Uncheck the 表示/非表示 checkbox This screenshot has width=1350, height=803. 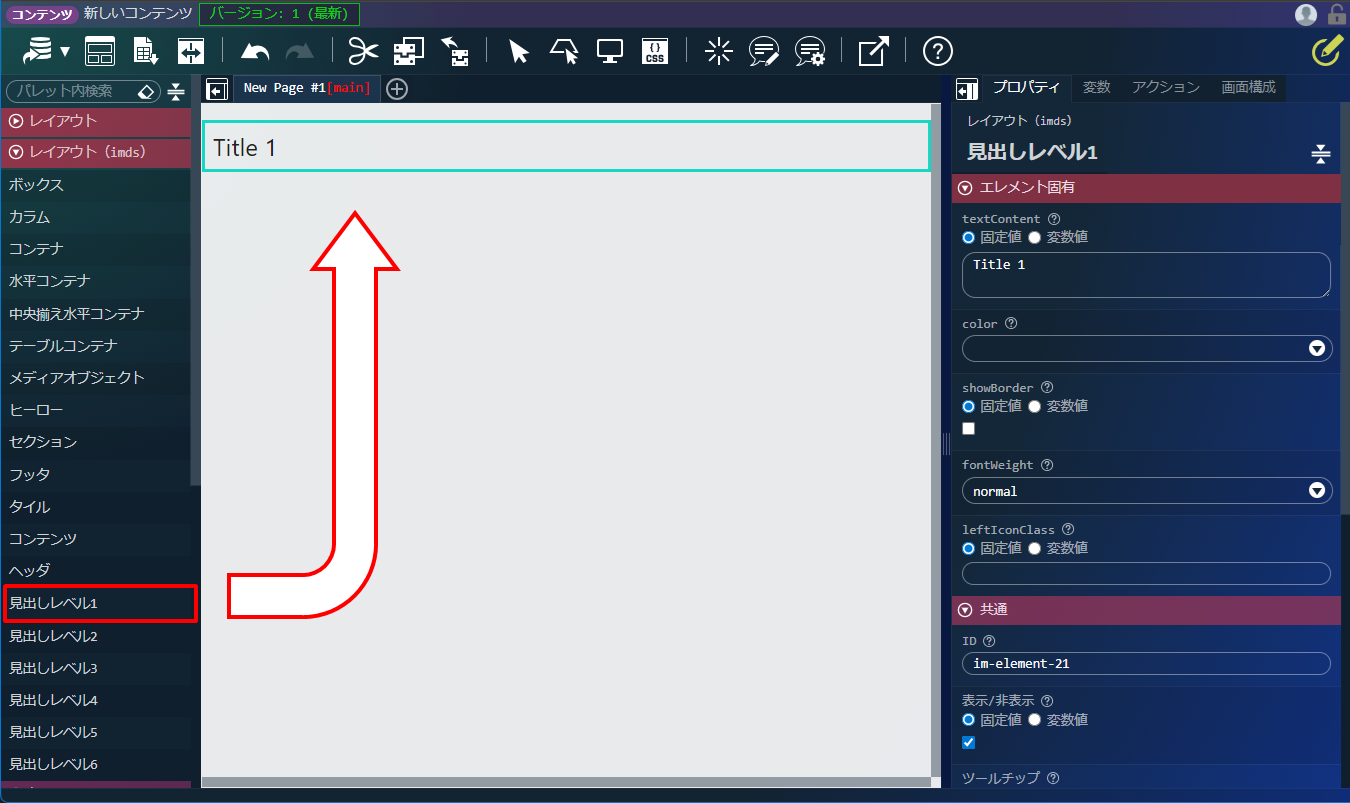coord(968,742)
